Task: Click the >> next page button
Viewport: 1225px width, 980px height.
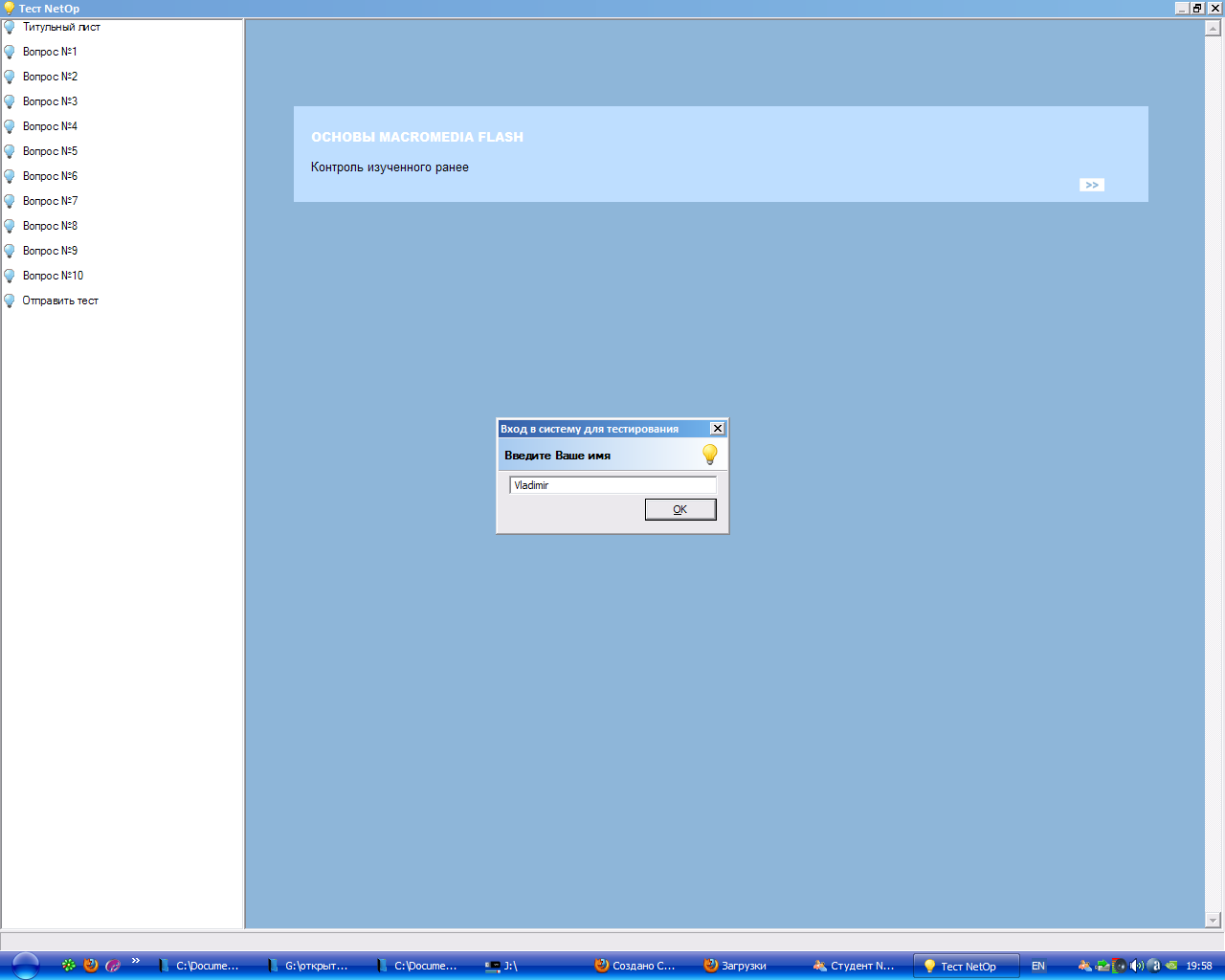Action: 1092,185
